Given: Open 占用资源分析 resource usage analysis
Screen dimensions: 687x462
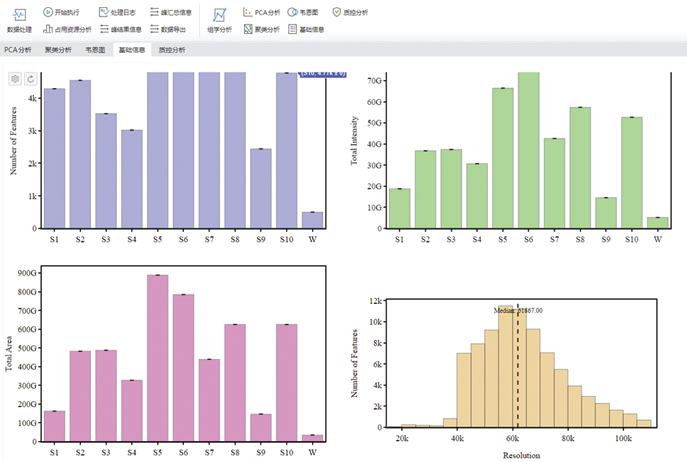Looking at the screenshot, I should [x=67, y=29].
